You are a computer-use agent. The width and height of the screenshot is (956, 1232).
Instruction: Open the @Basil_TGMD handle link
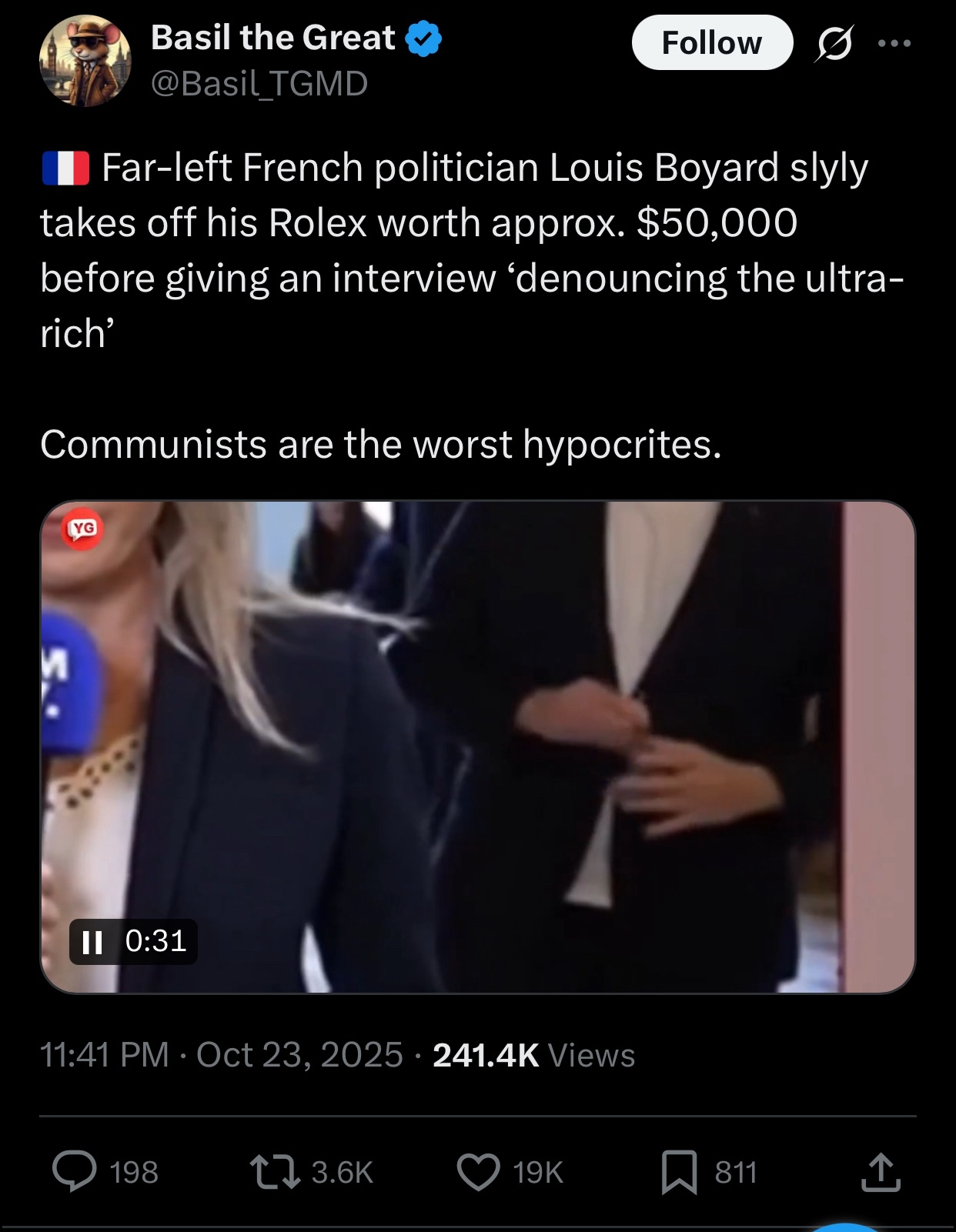pos(259,83)
